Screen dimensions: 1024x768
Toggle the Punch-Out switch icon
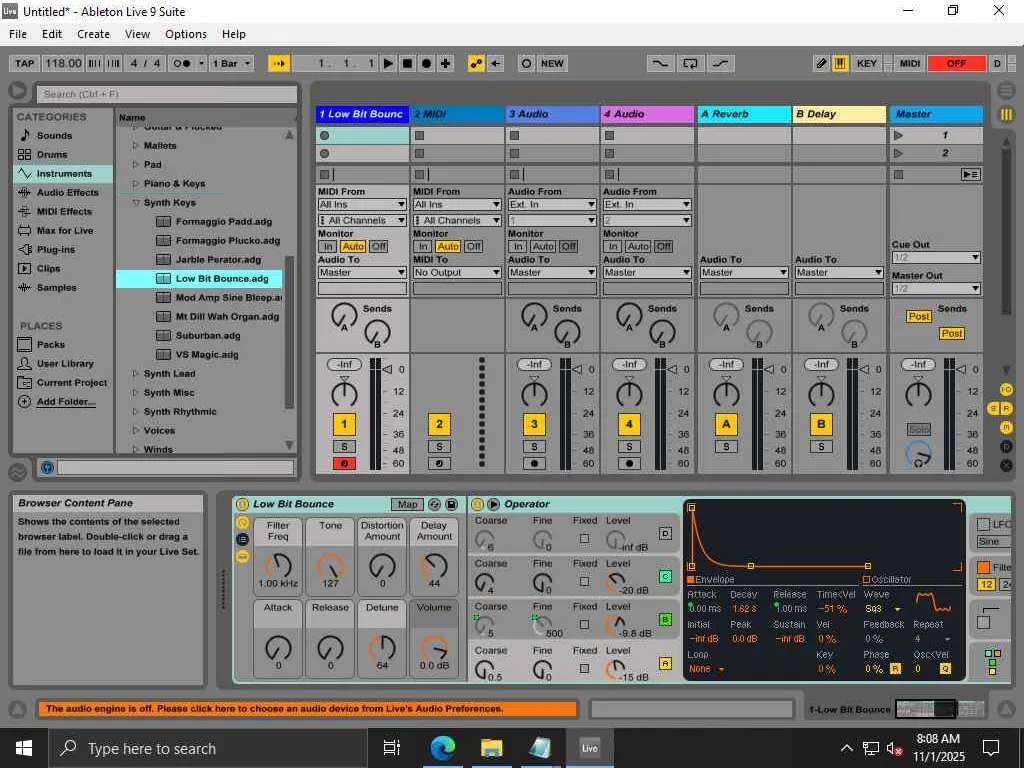coord(720,63)
